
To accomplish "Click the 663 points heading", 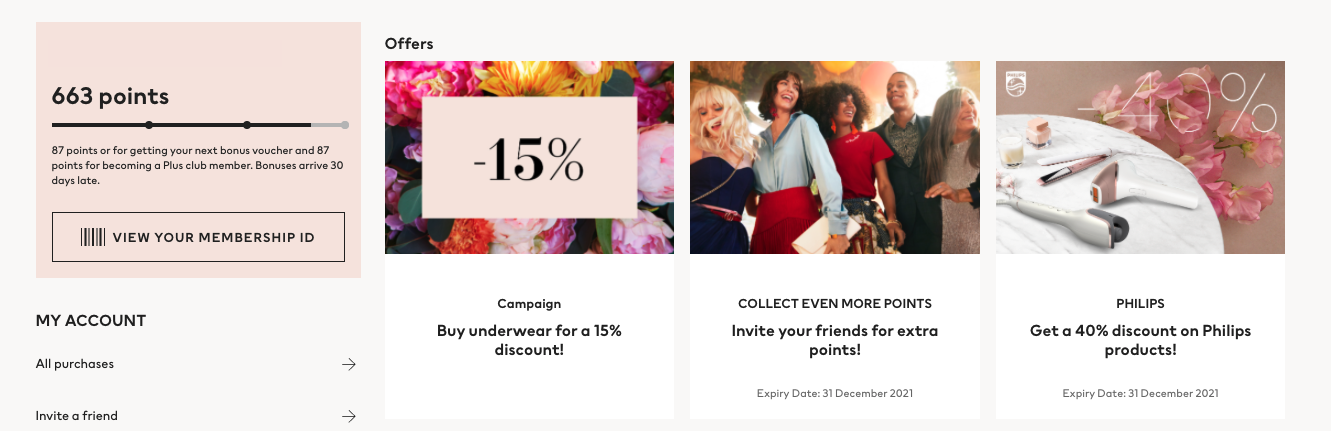I will click(110, 96).
